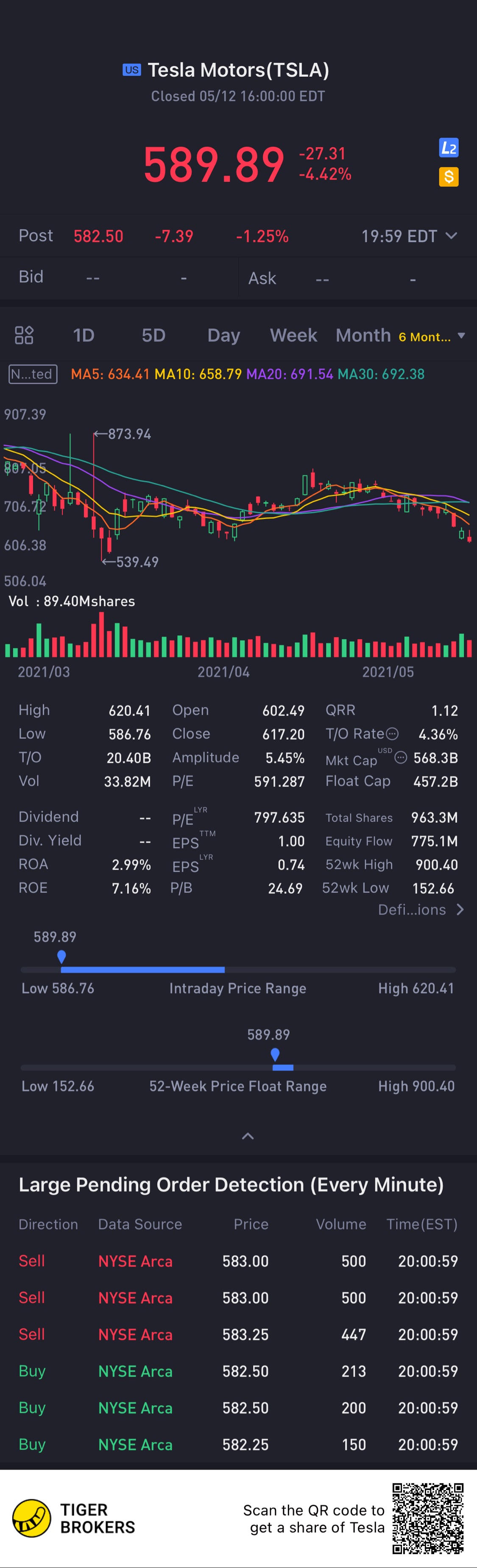477x1568 pixels.
Task: Switch to the 1D chart tab
Action: (84, 335)
